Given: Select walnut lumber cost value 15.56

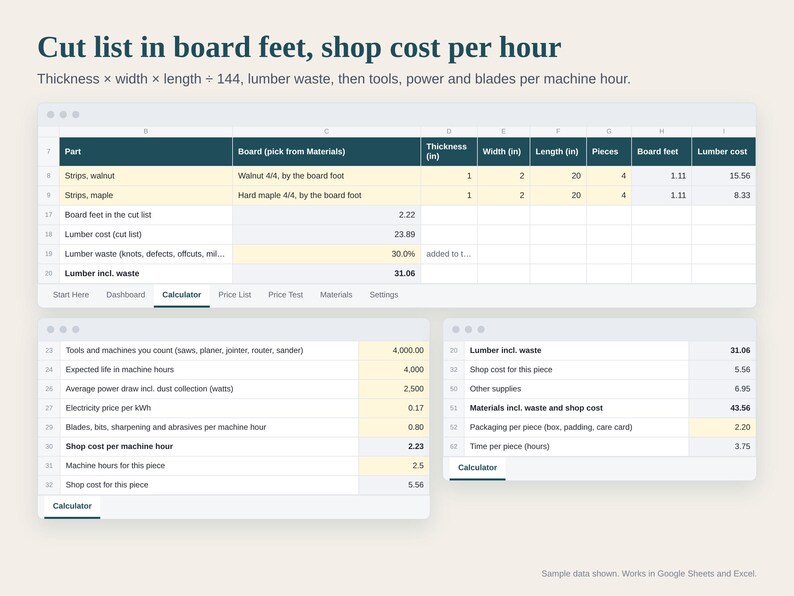Looking at the screenshot, I should 724,176.
